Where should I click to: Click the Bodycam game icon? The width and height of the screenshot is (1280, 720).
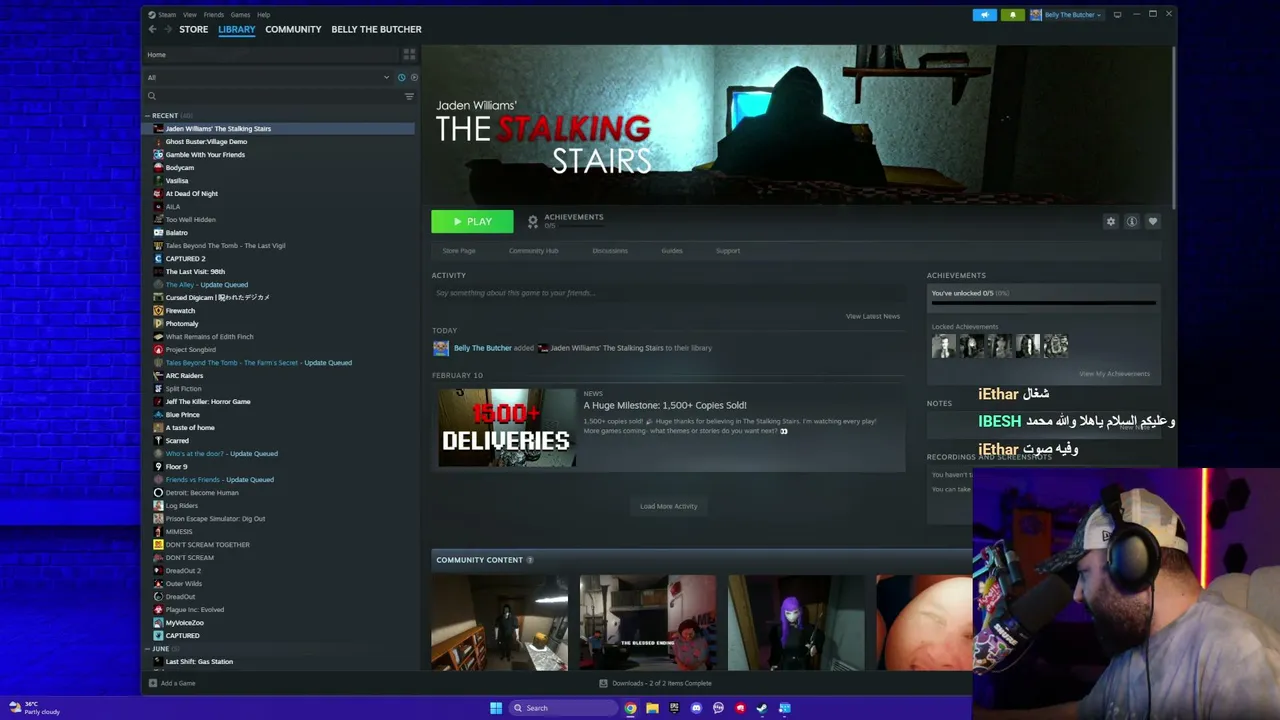pos(158,168)
